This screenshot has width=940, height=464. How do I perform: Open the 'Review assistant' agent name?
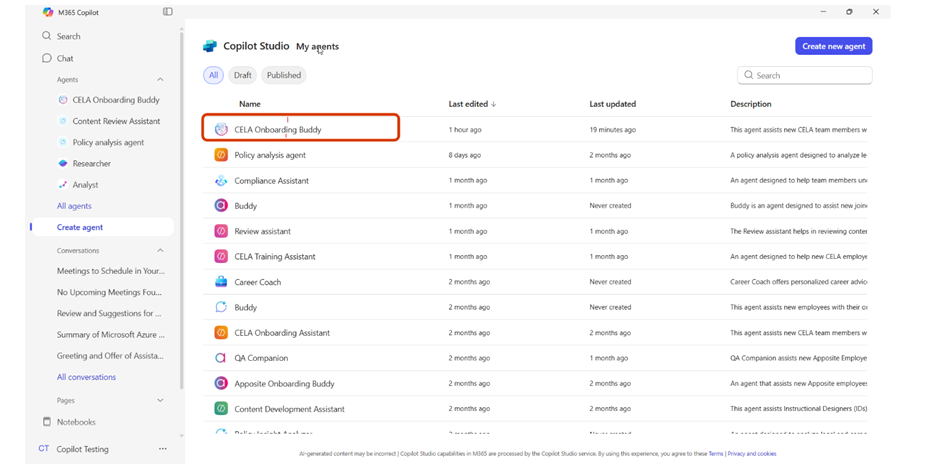tap(263, 231)
